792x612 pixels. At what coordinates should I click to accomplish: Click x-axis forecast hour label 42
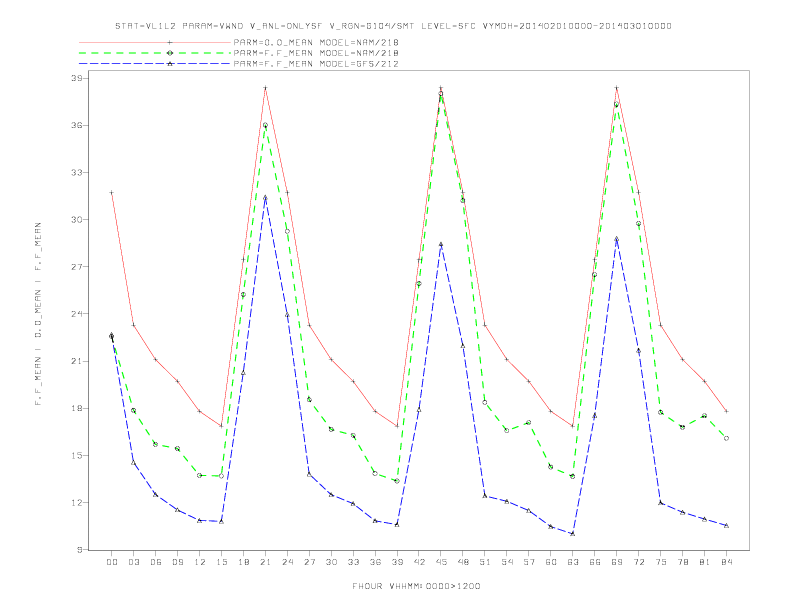[419, 562]
